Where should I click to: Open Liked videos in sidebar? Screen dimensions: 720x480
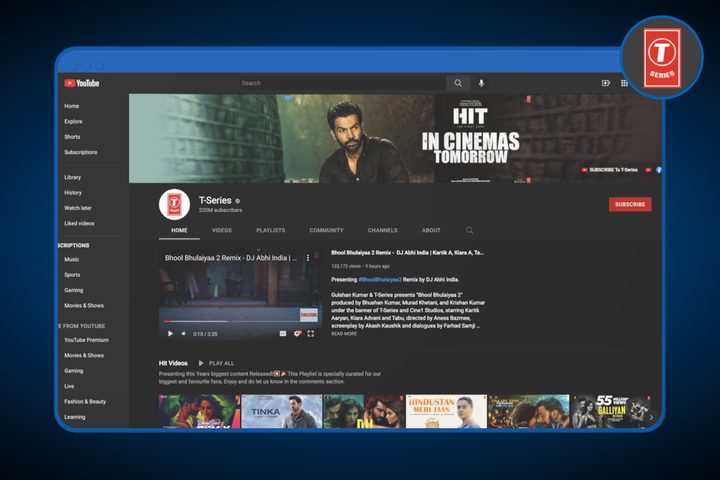click(79, 223)
